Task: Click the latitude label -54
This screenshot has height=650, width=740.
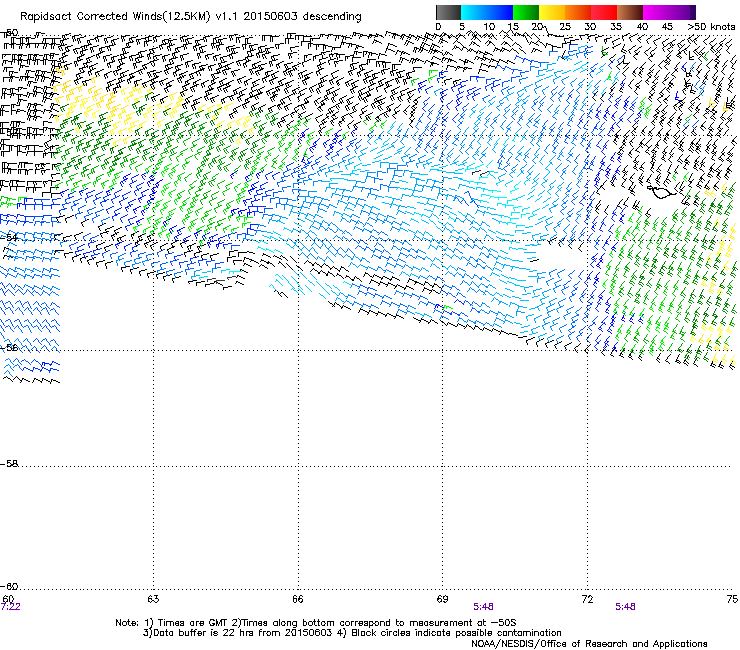Action: (x=9, y=237)
